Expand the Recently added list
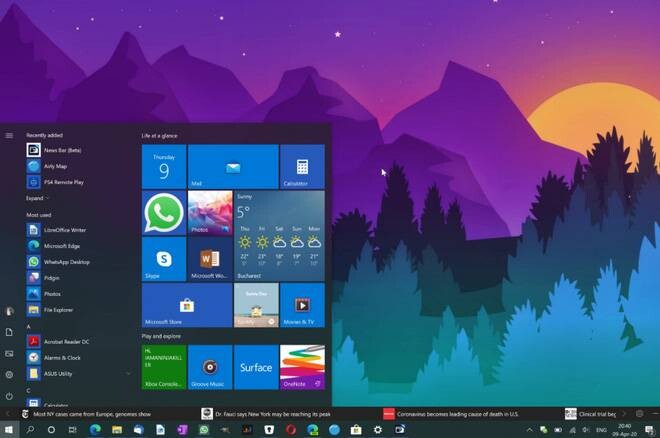 (37, 198)
